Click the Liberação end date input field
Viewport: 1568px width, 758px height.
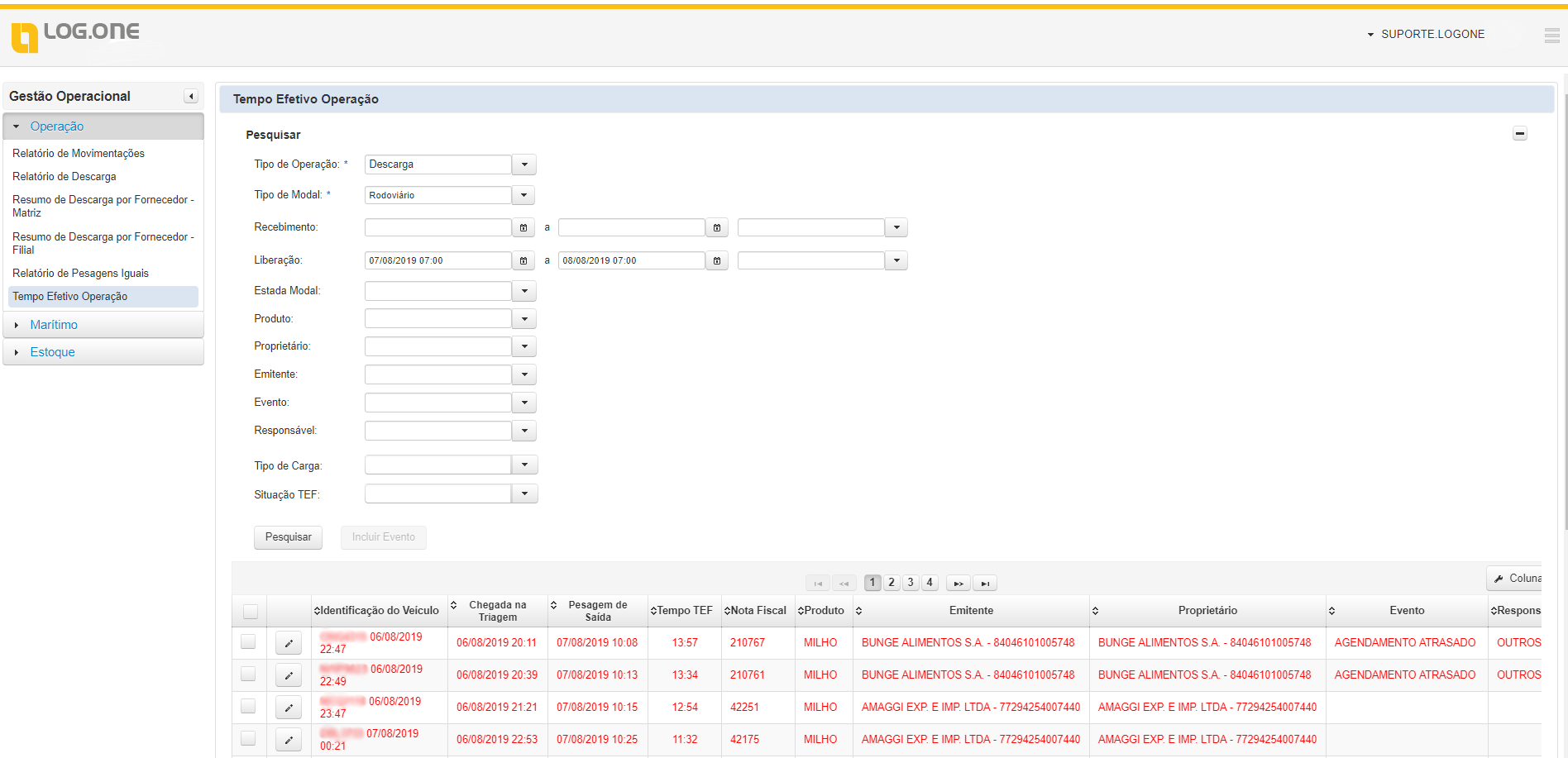[631, 261]
